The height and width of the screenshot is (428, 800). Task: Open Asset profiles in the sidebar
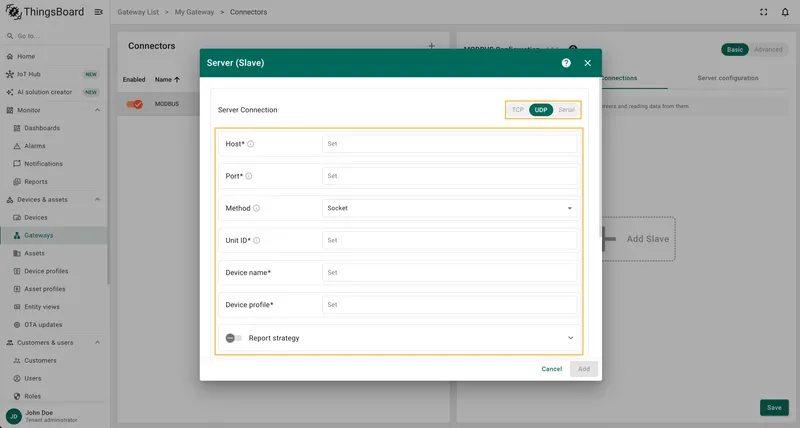[x=54, y=289]
